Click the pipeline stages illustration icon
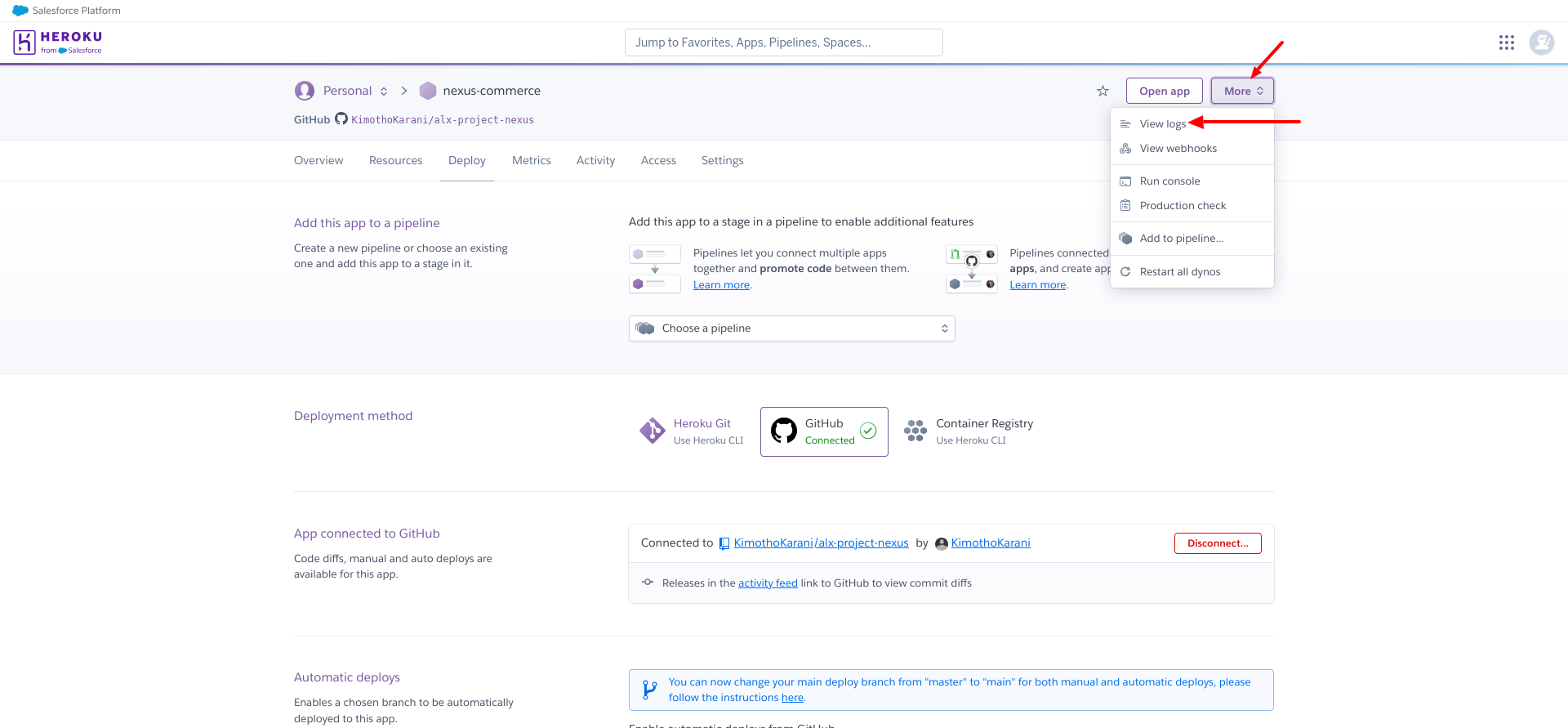 tap(655, 269)
